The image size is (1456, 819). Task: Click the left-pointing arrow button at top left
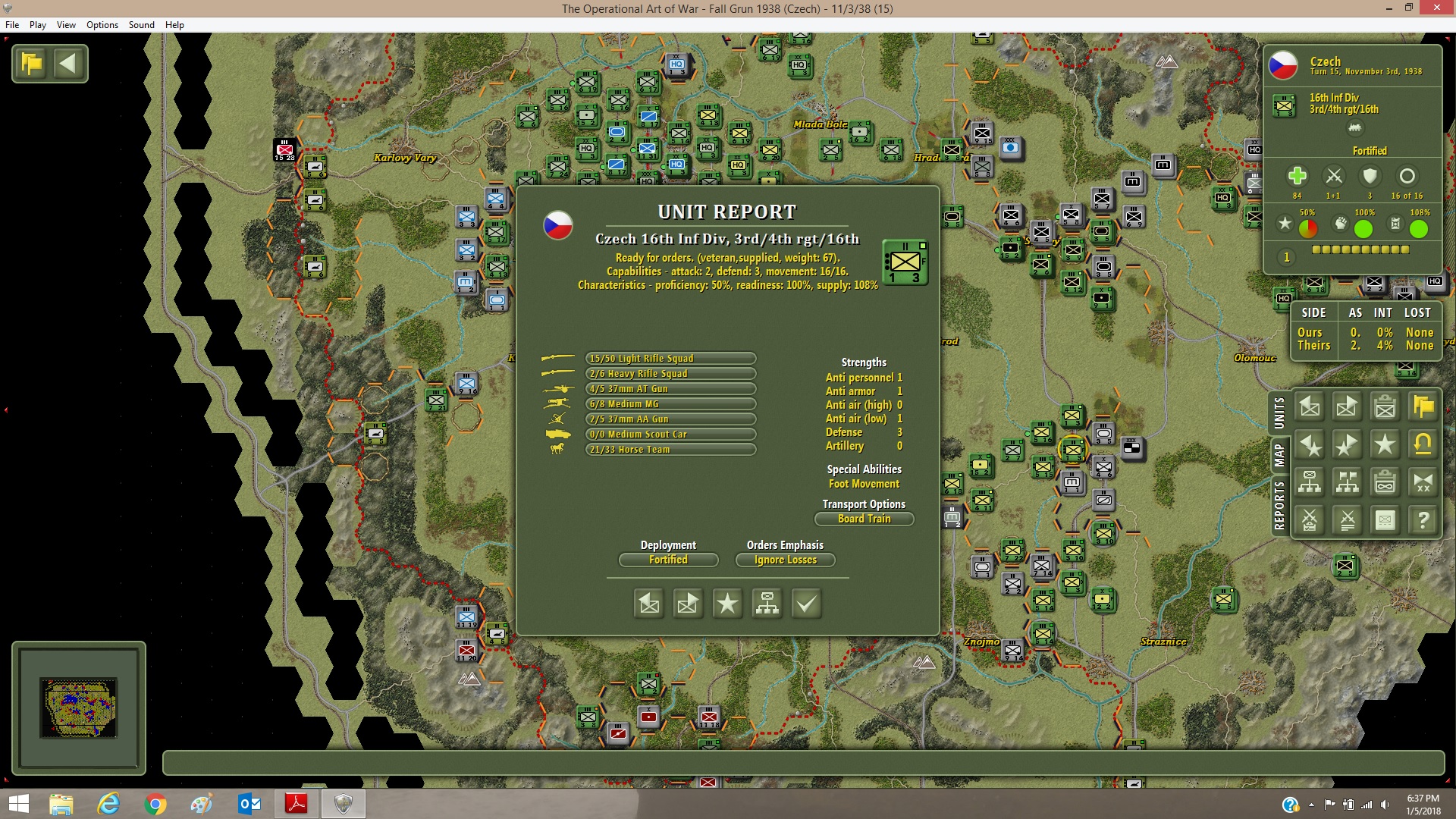[68, 63]
